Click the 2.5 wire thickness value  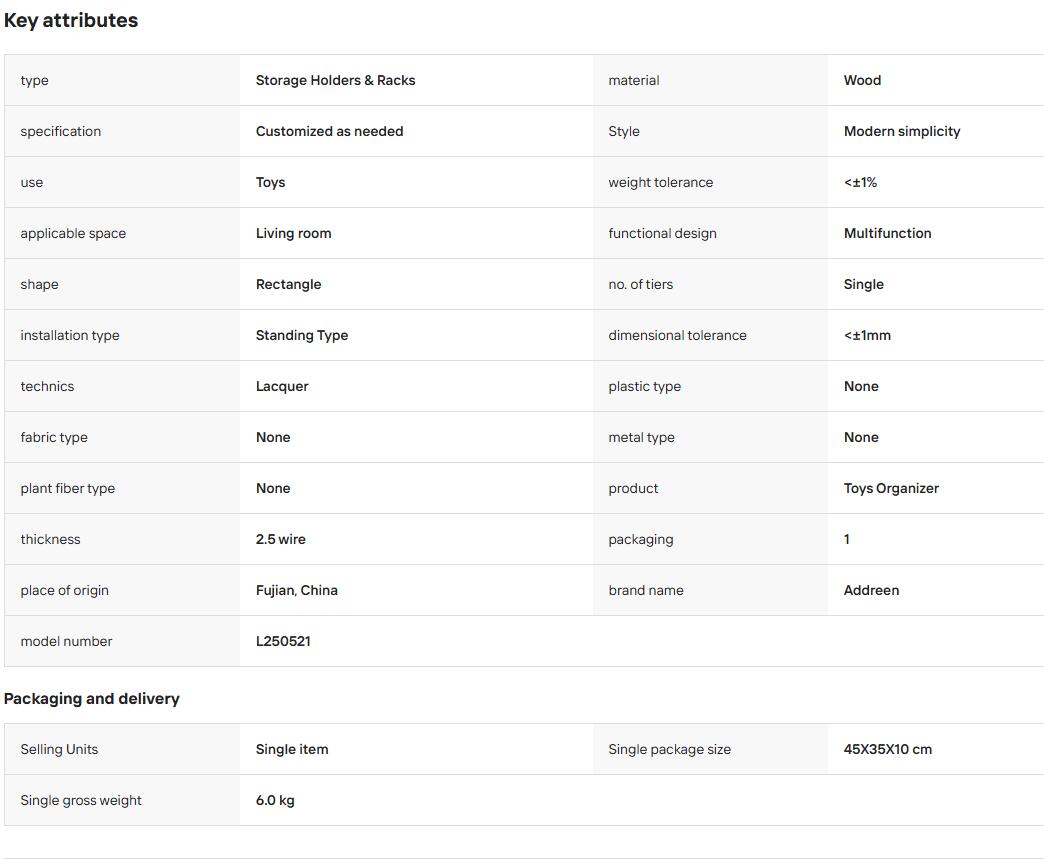pos(281,540)
